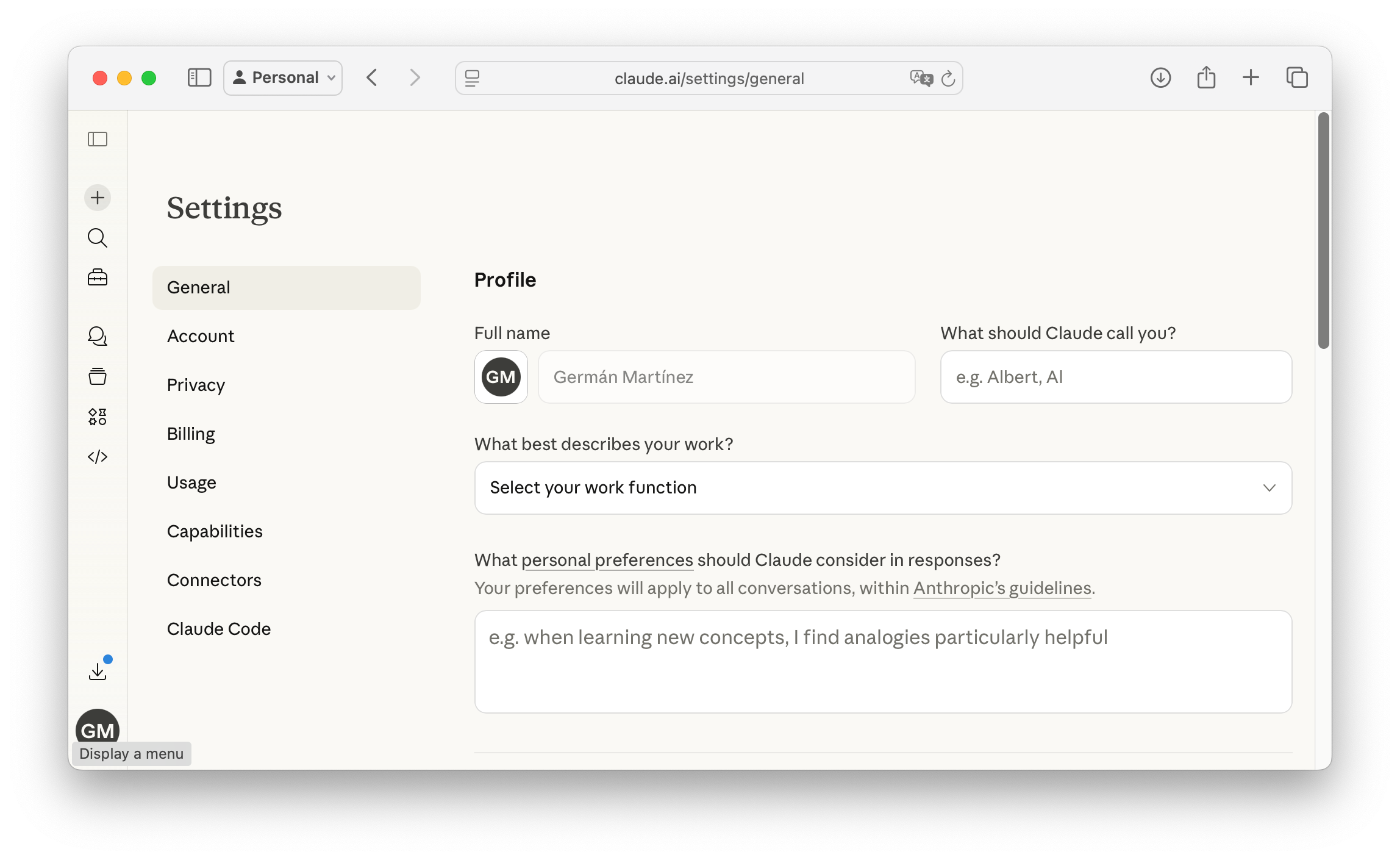Image resolution: width=1400 pixels, height=860 pixels.
Task: Open the artifacts icon in the sidebar
Action: tap(98, 417)
